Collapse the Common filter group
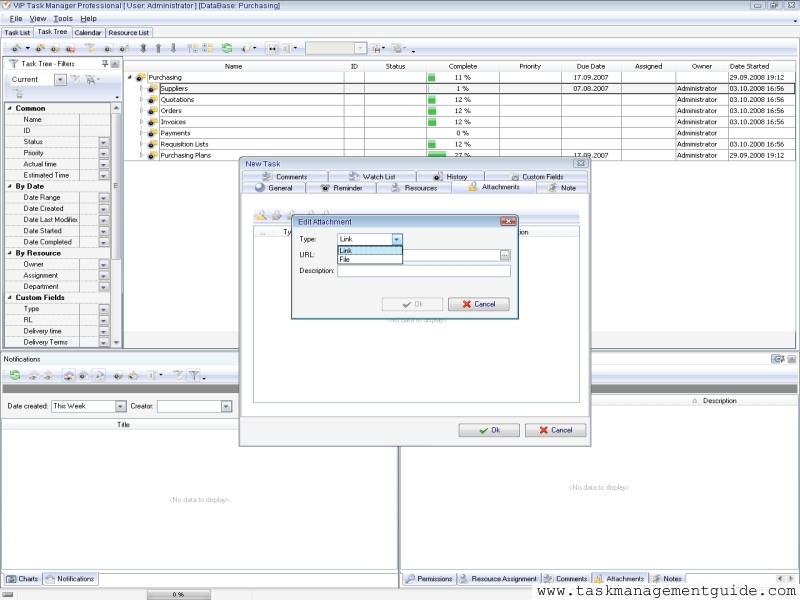The image size is (800, 600). pyautogui.click(x=10, y=108)
